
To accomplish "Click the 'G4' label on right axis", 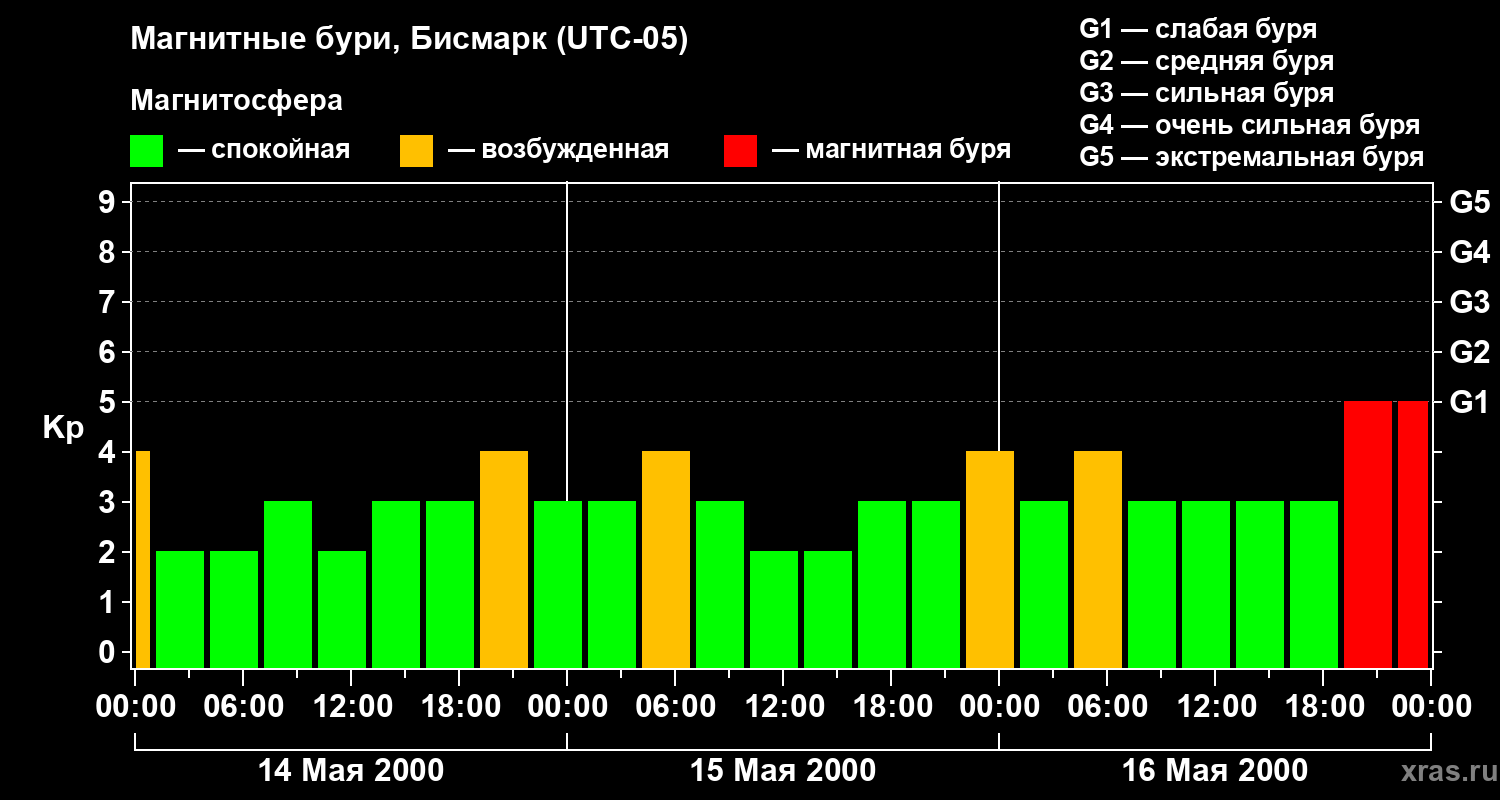I will click(1469, 252).
